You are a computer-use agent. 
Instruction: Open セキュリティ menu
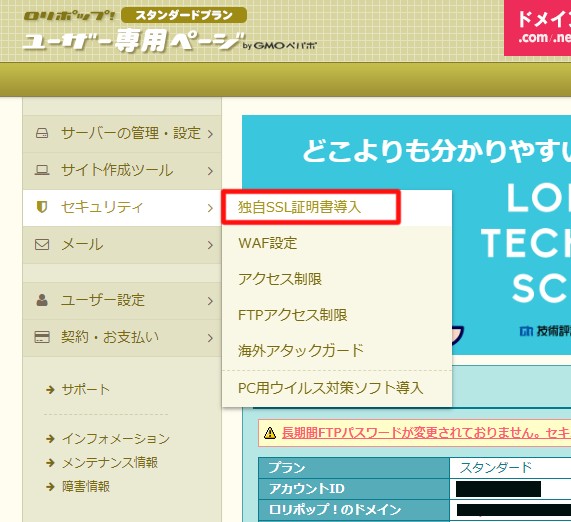pyautogui.click(x=122, y=208)
